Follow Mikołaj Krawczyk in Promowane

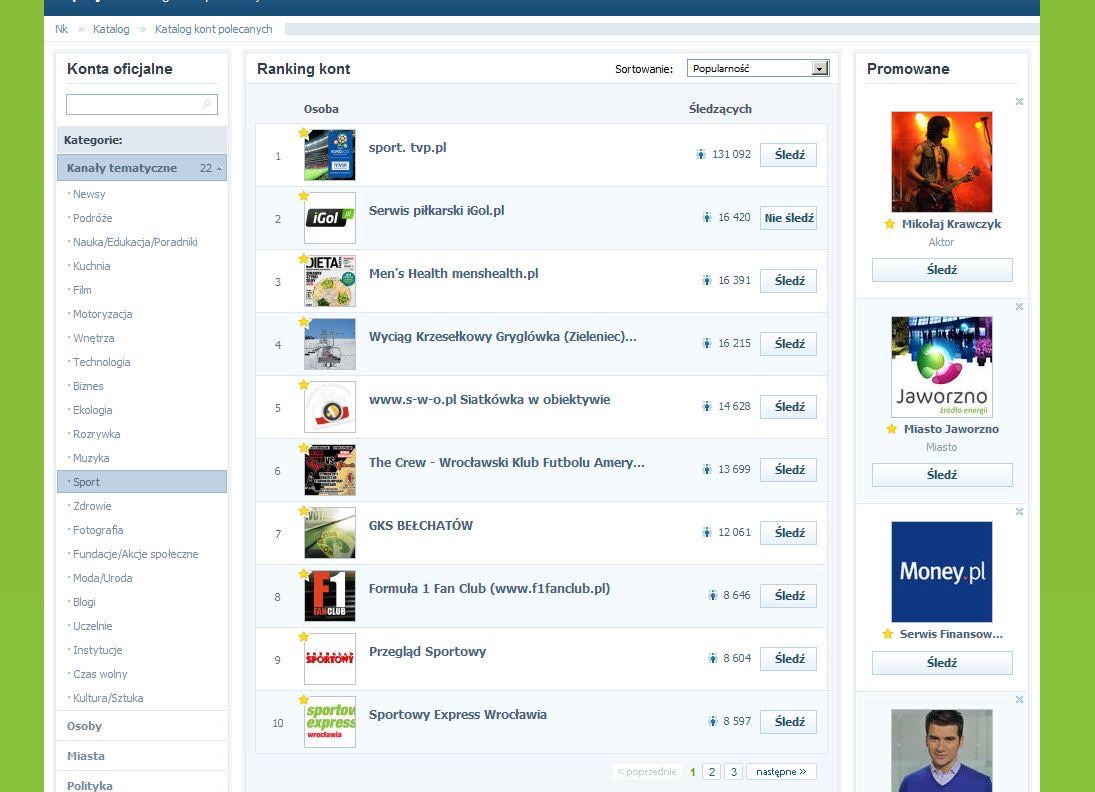point(942,270)
